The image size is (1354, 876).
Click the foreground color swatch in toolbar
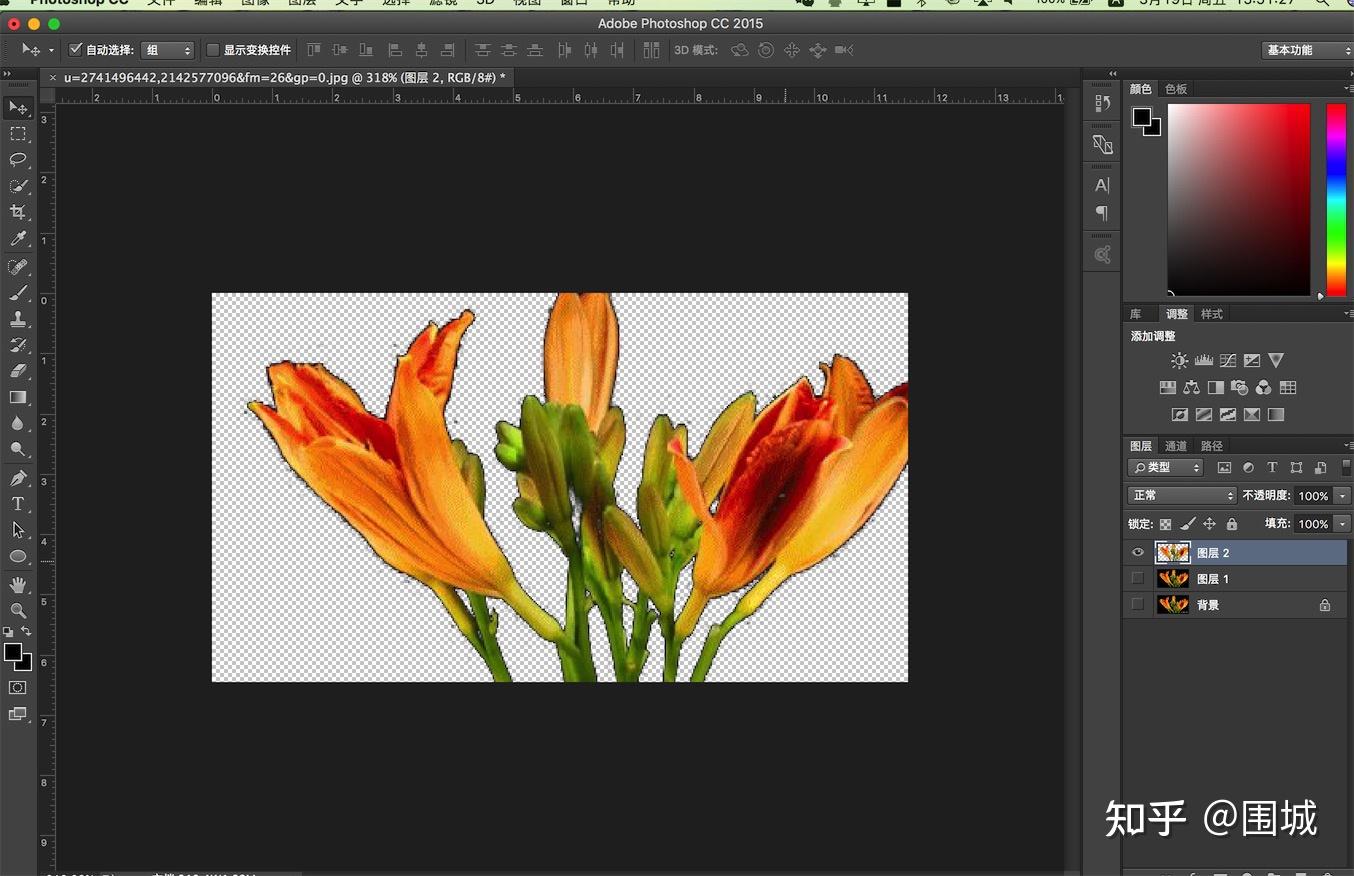[12, 653]
